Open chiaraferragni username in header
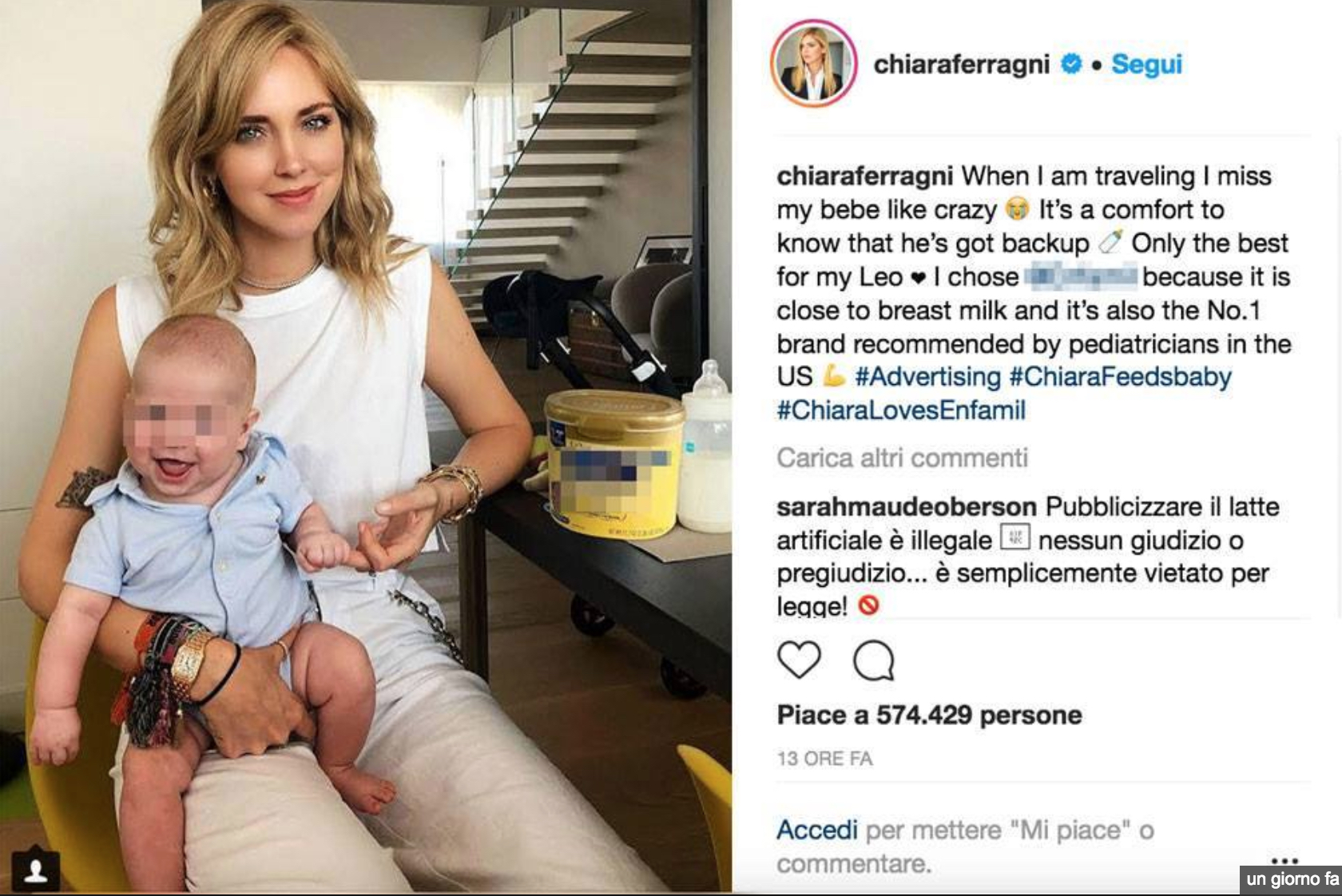Viewport: 1342px width, 896px height. click(x=961, y=64)
